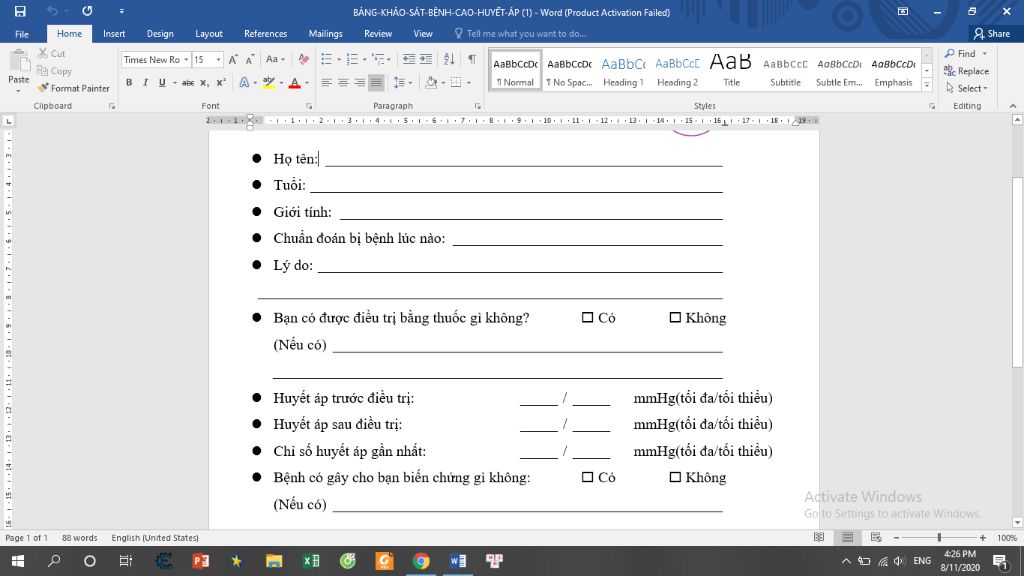Screen dimensions: 1024x576
Task: Open the References tab
Action: pyautogui.click(x=265, y=34)
